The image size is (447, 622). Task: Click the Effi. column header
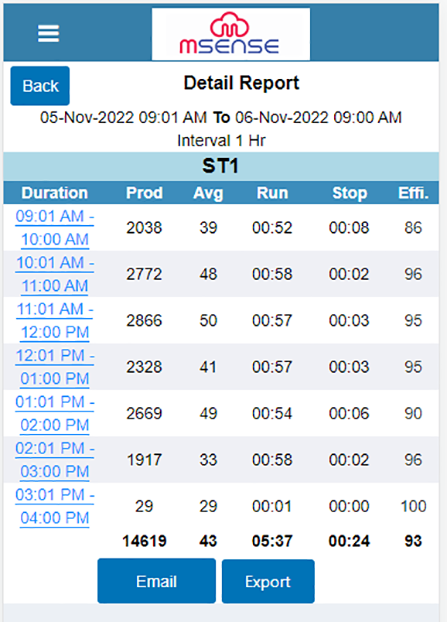(x=413, y=193)
